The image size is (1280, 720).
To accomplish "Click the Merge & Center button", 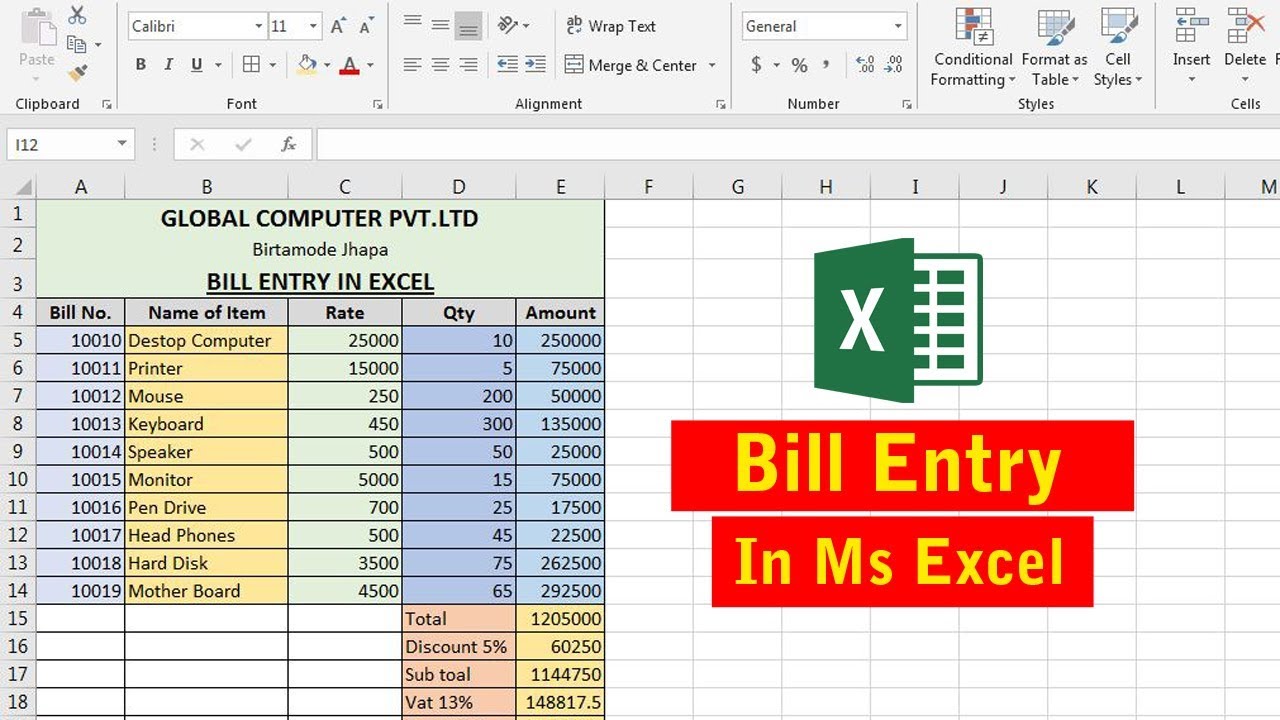I will pyautogui.click(x=633, y=64).
